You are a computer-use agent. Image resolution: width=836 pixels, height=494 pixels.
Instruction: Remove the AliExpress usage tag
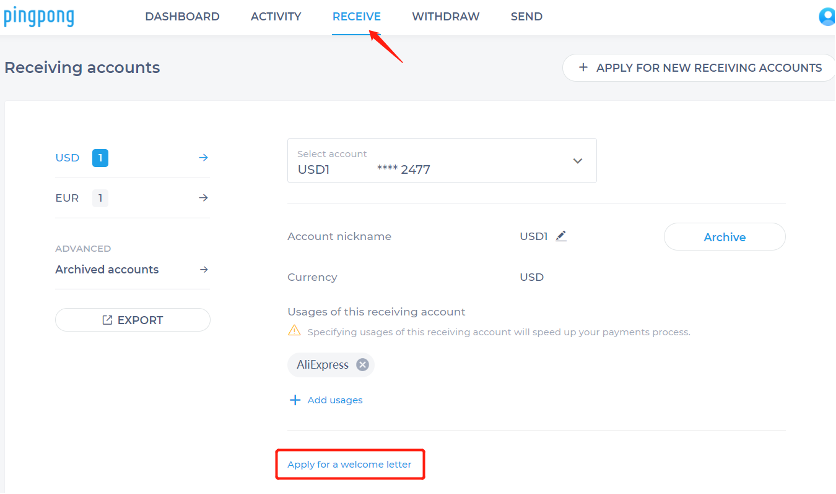362,365
